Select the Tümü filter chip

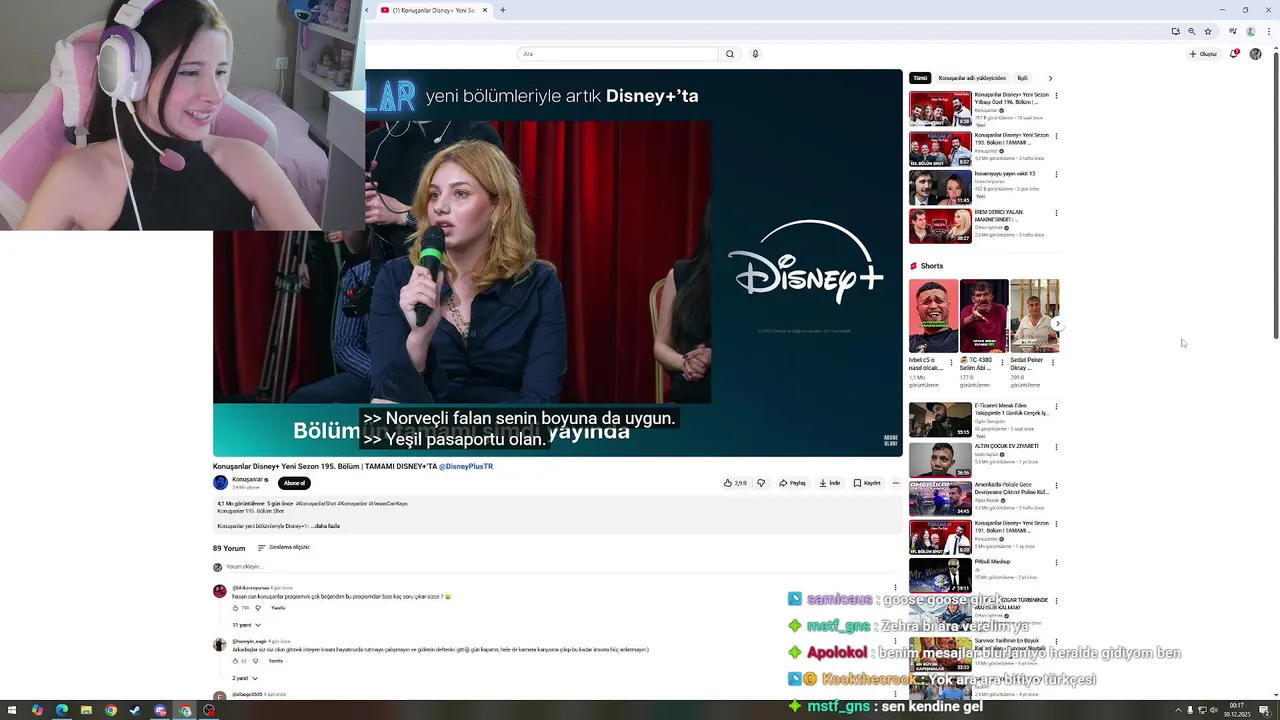920,78
